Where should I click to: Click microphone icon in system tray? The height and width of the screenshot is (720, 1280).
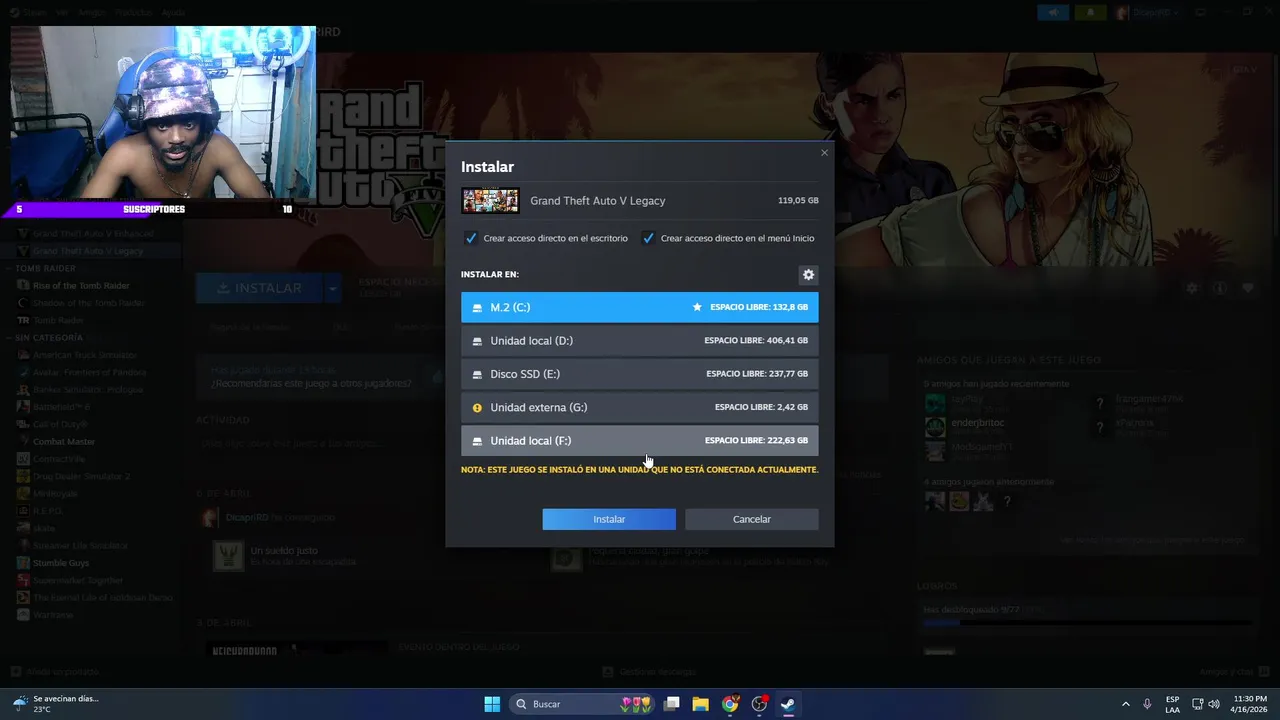(x=1147, y=704)
